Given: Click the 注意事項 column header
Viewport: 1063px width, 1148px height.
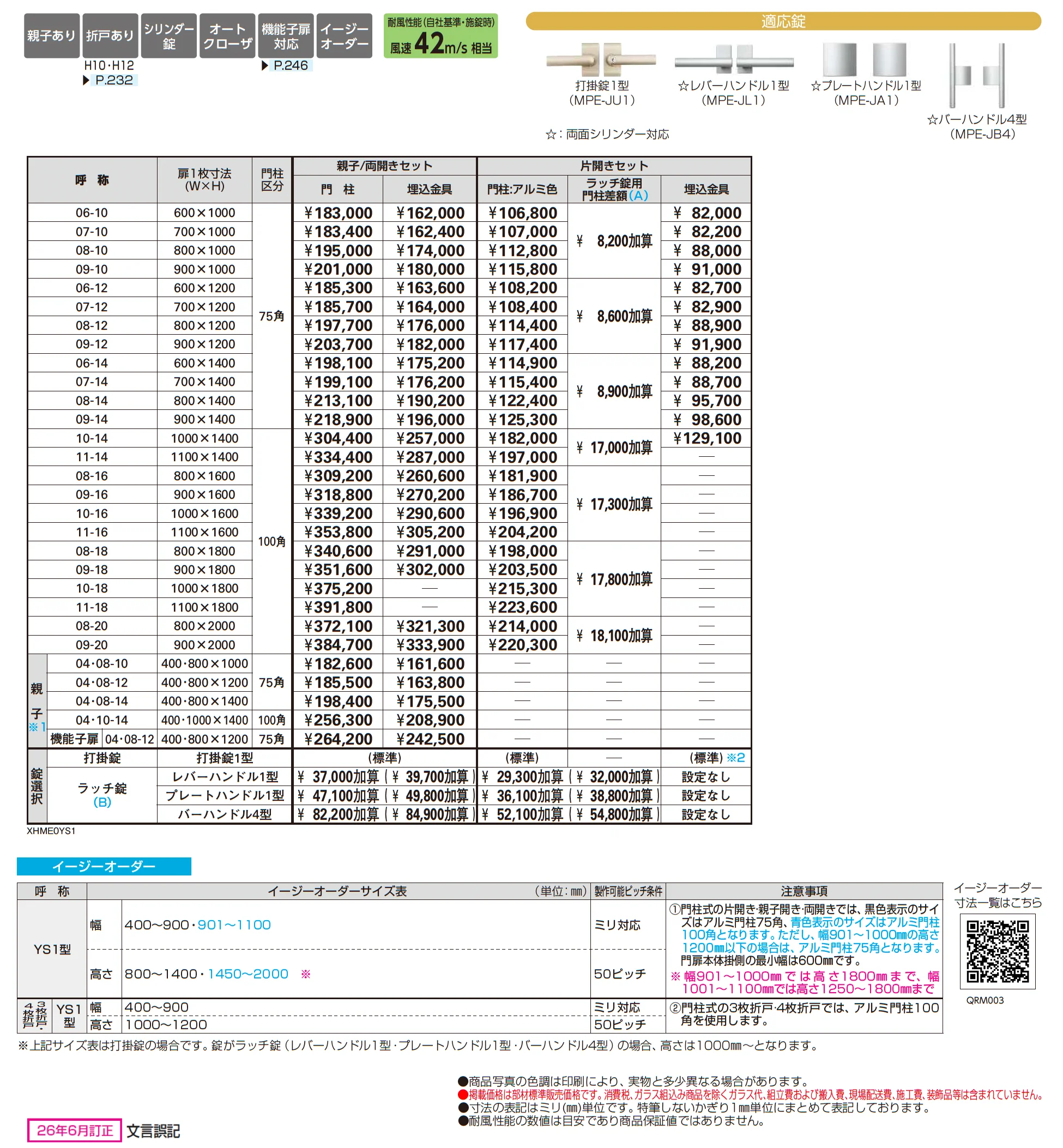Looking at the screenshot, I should 804,891.
